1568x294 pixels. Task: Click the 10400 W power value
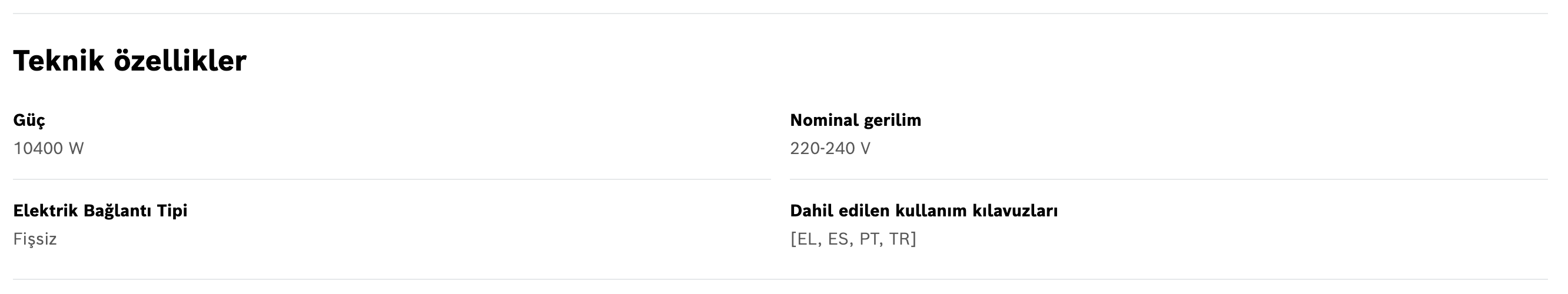[48, 149]
